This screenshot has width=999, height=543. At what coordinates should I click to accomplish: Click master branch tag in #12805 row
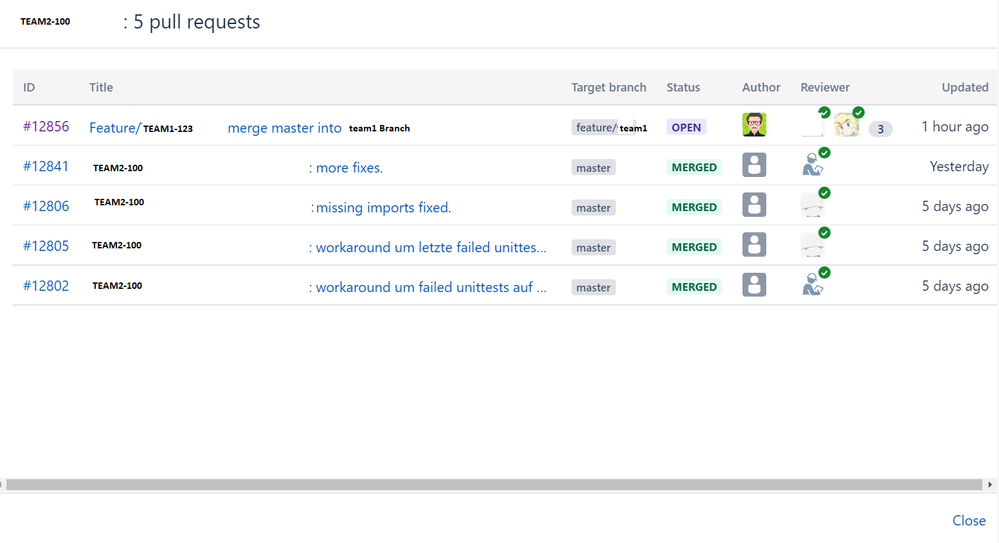593,247
